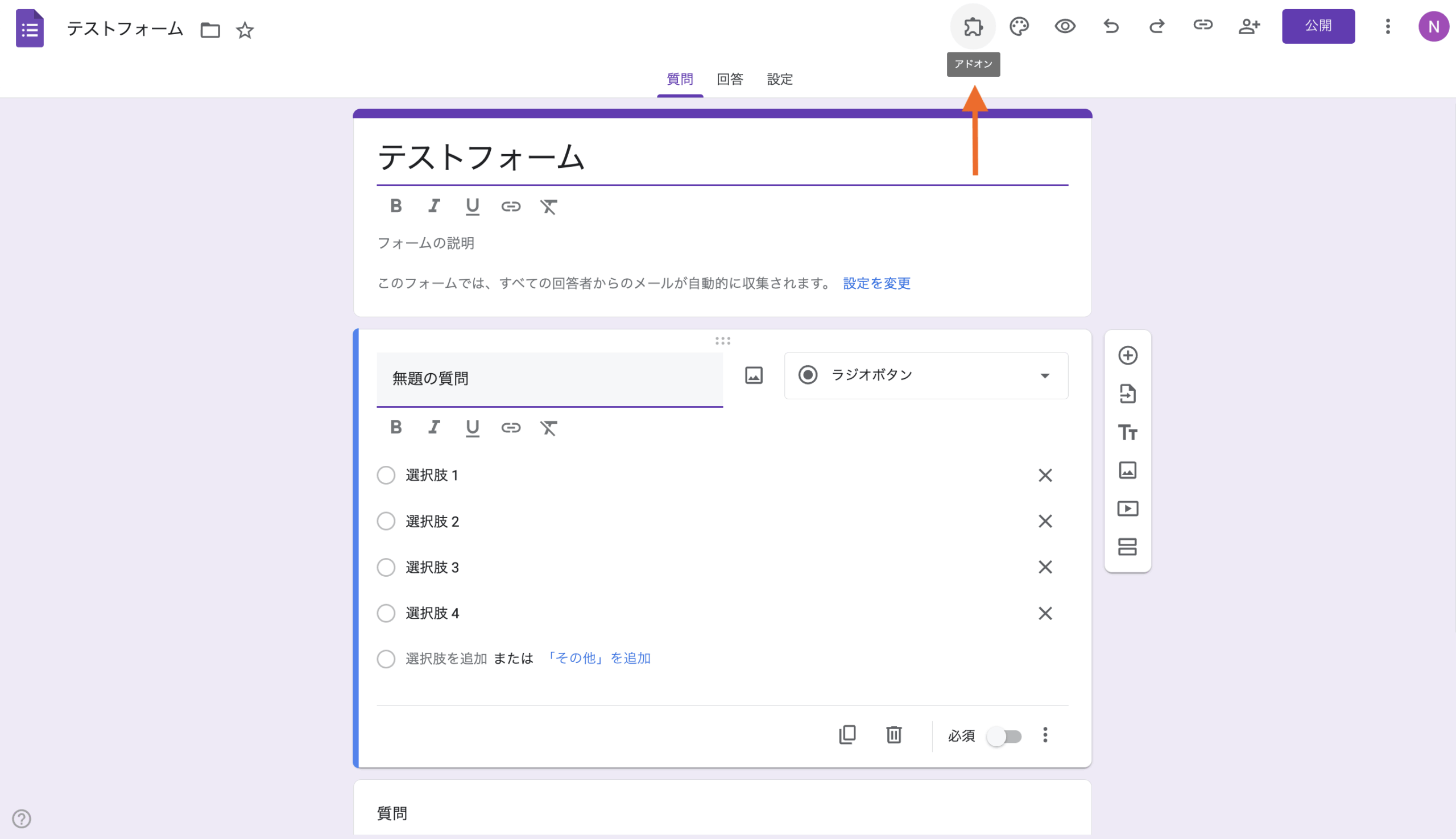Image resolution: width=1456 pixels, height=839 pixels.
Task: Switch to the 設定 tab
Action: pos(780,79)
